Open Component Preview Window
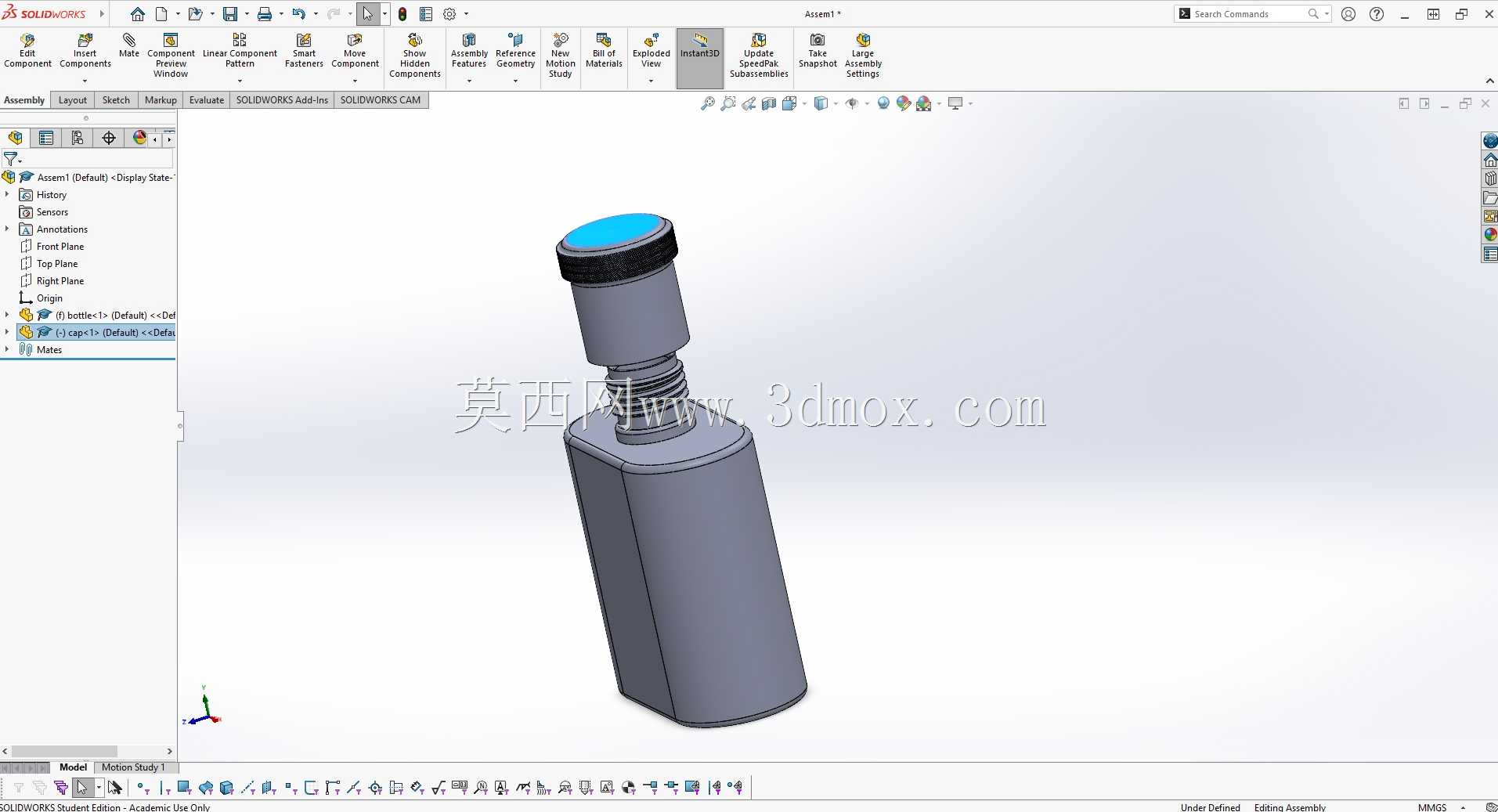This screenshot has height=812, width=1498. click(x=171, y=56)
